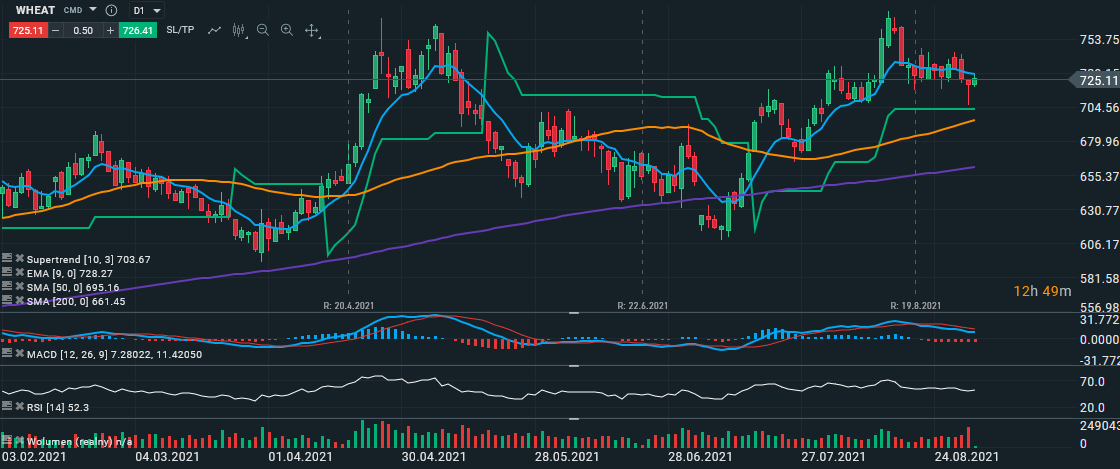Open the D1 timeframe dropdown
Image resolution: width=1120 pixels, height=469 pixels.
click(146, 10)
